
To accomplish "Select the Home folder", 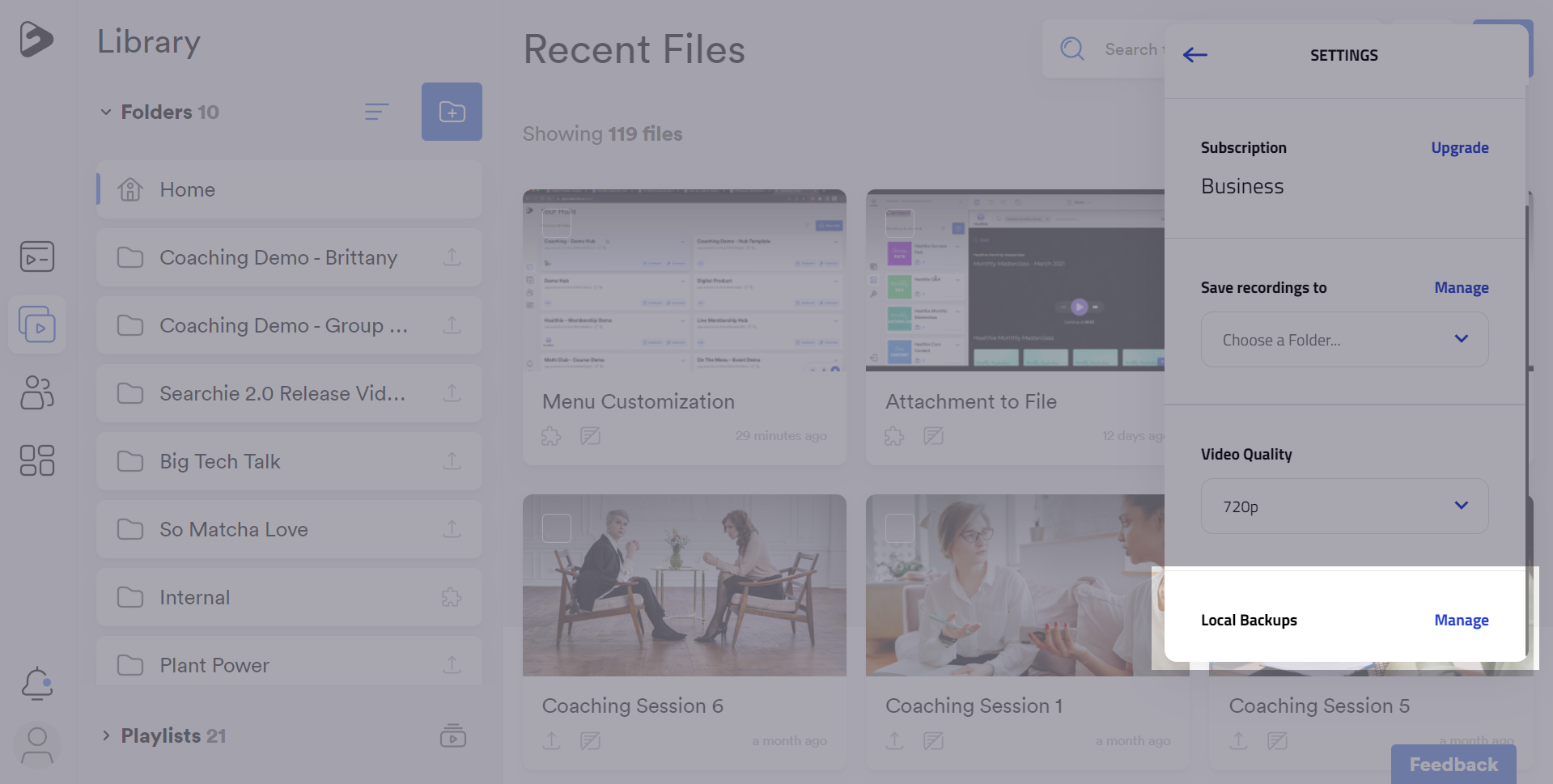I will (290, 189).
